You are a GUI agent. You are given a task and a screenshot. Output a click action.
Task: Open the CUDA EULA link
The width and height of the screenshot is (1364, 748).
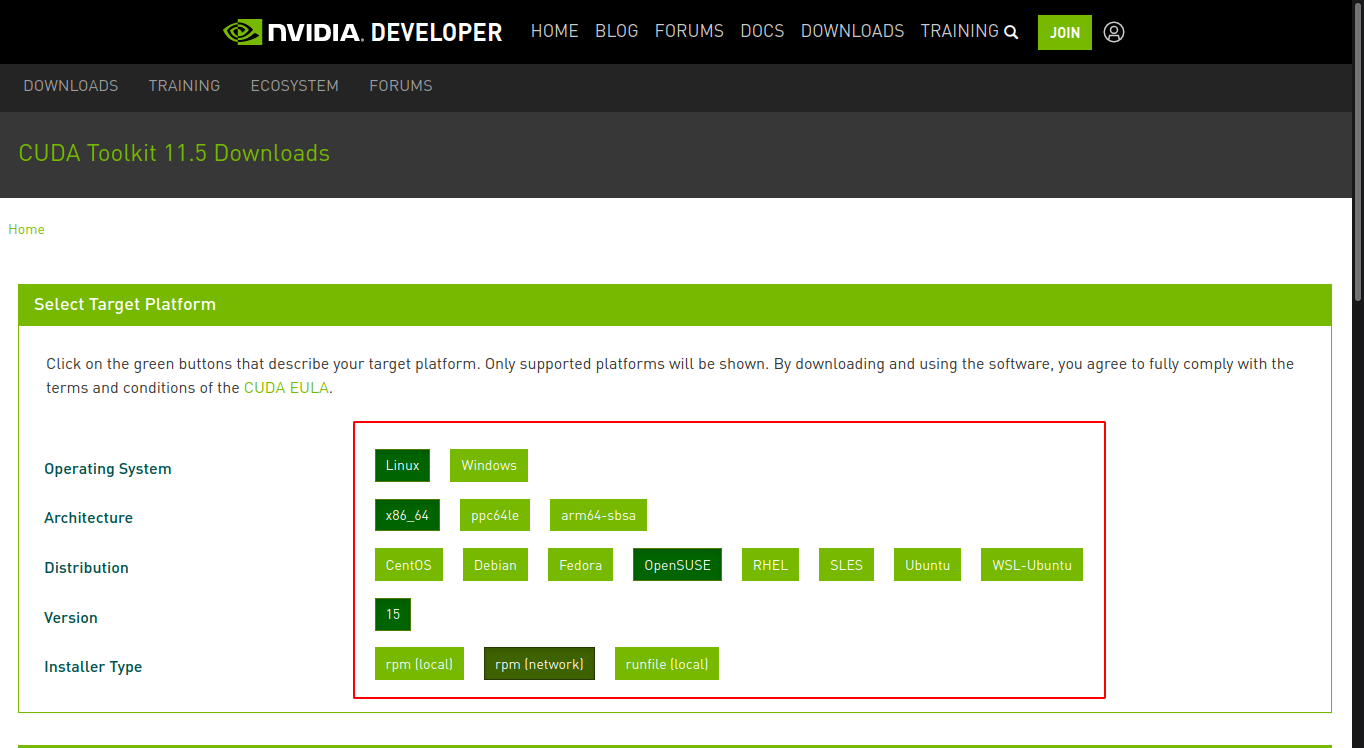point(286,388)
